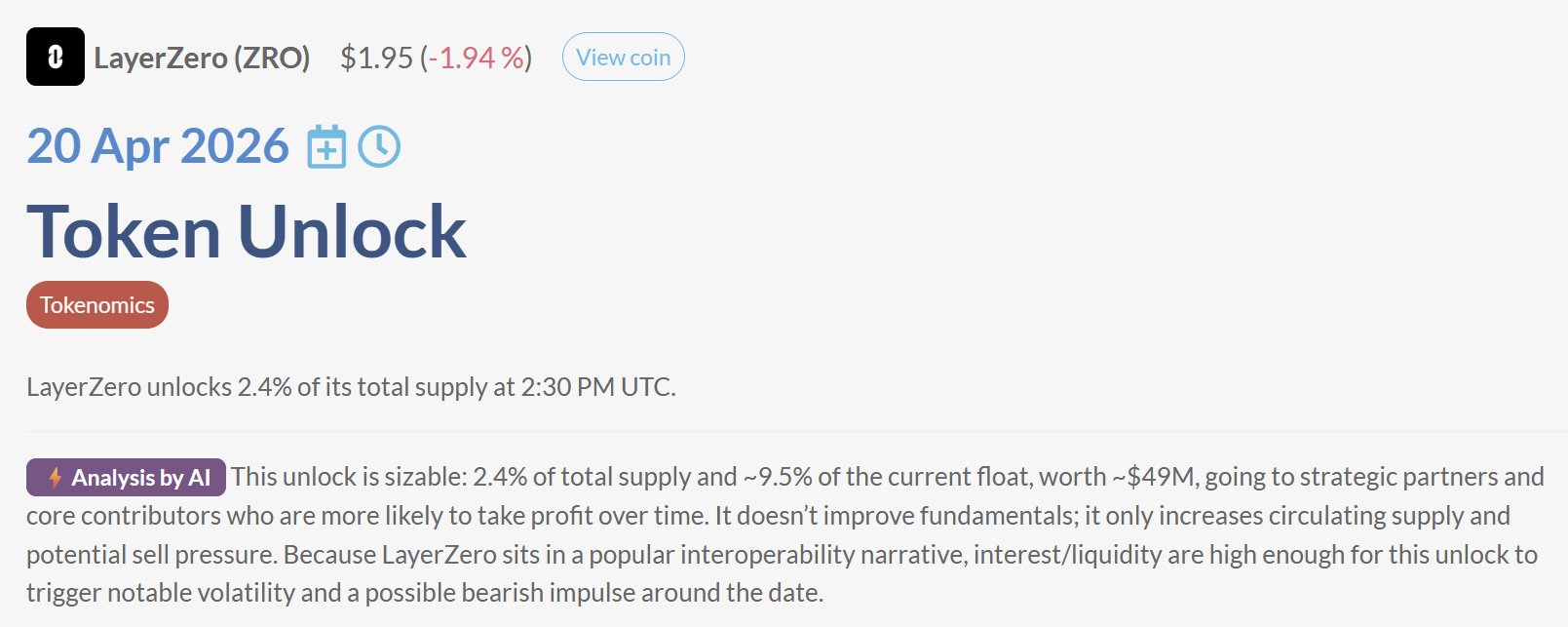
Task: Open the LayerZero (ZRO) coin name link
Action: click(x=202, y=58)
